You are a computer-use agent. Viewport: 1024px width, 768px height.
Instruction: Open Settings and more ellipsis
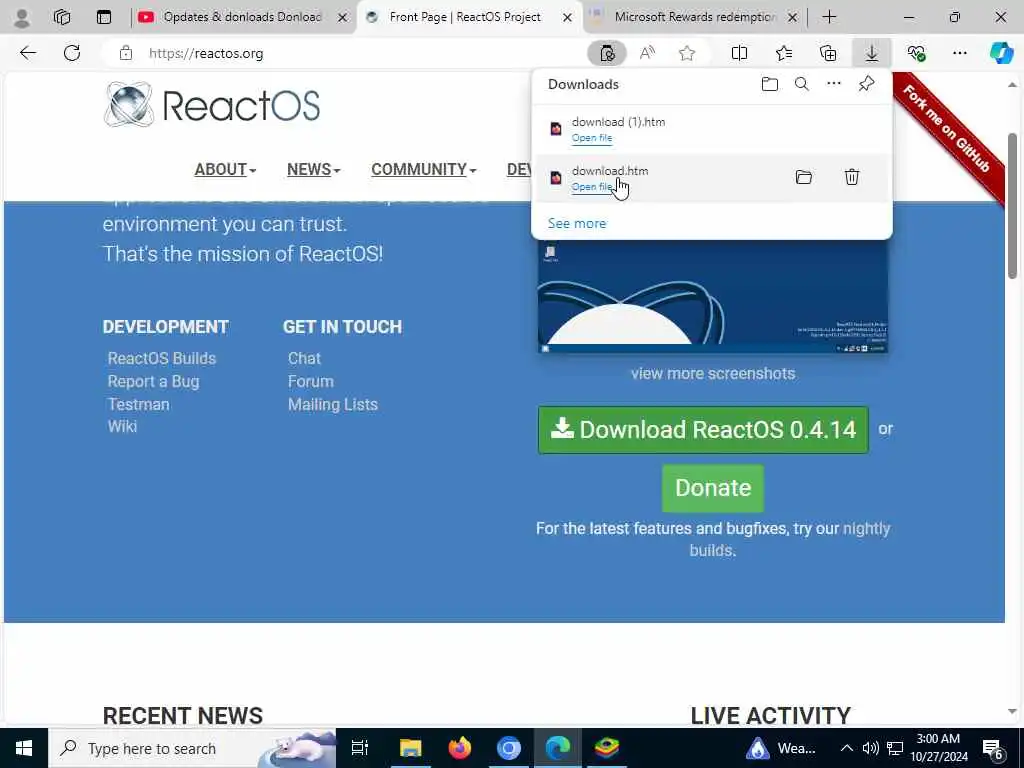point(959,53)
